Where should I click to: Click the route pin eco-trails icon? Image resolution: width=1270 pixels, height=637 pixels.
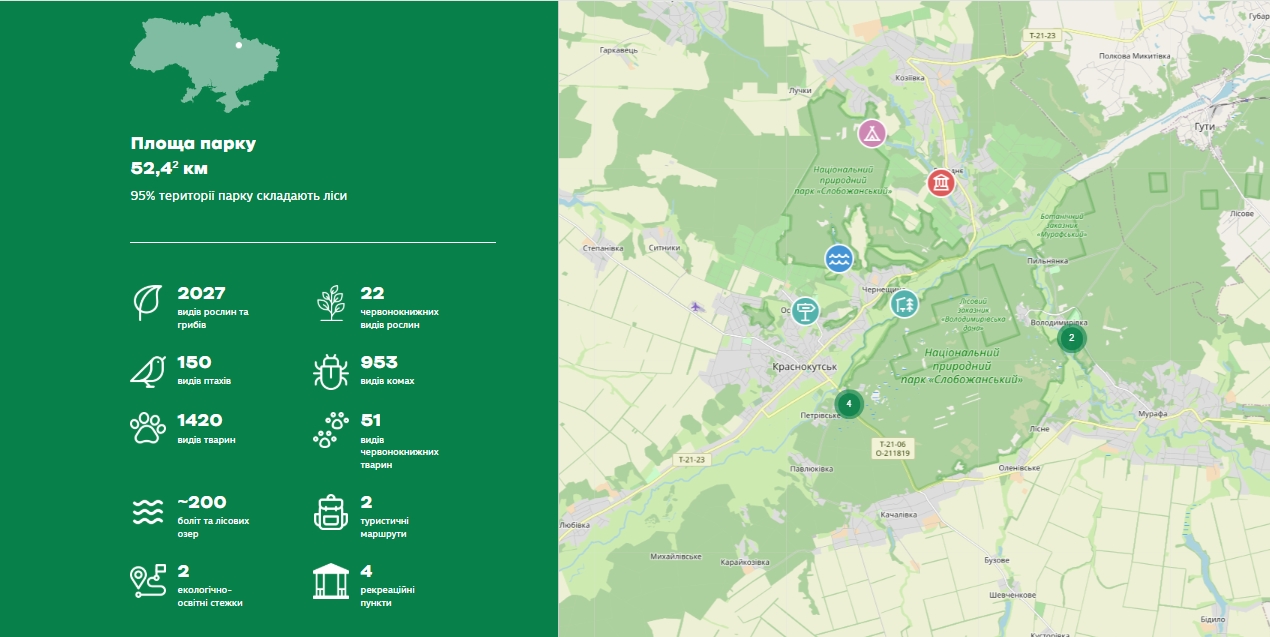[x=148, y=581]
